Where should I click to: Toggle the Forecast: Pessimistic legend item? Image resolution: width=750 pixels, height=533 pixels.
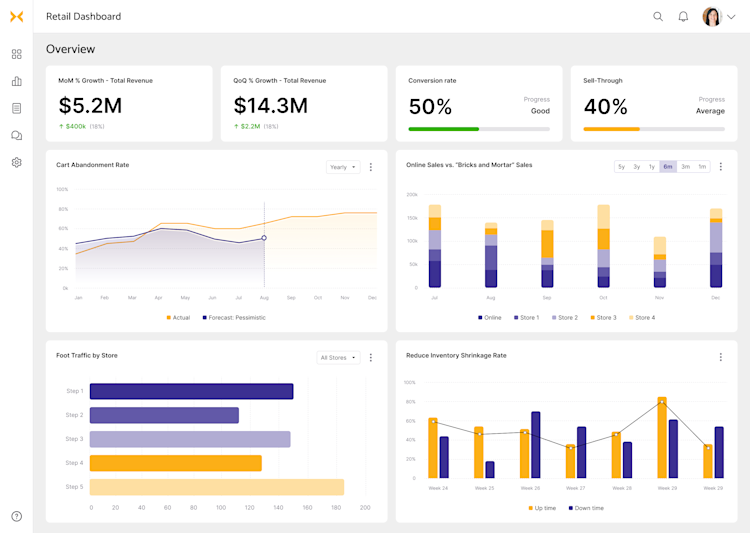234,318
